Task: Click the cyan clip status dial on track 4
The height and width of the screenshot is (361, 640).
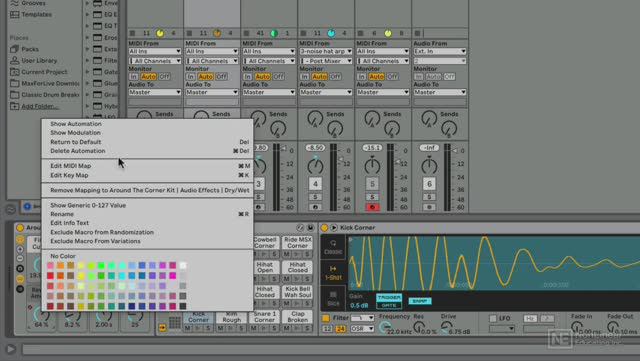Action: tap(331, 33)
